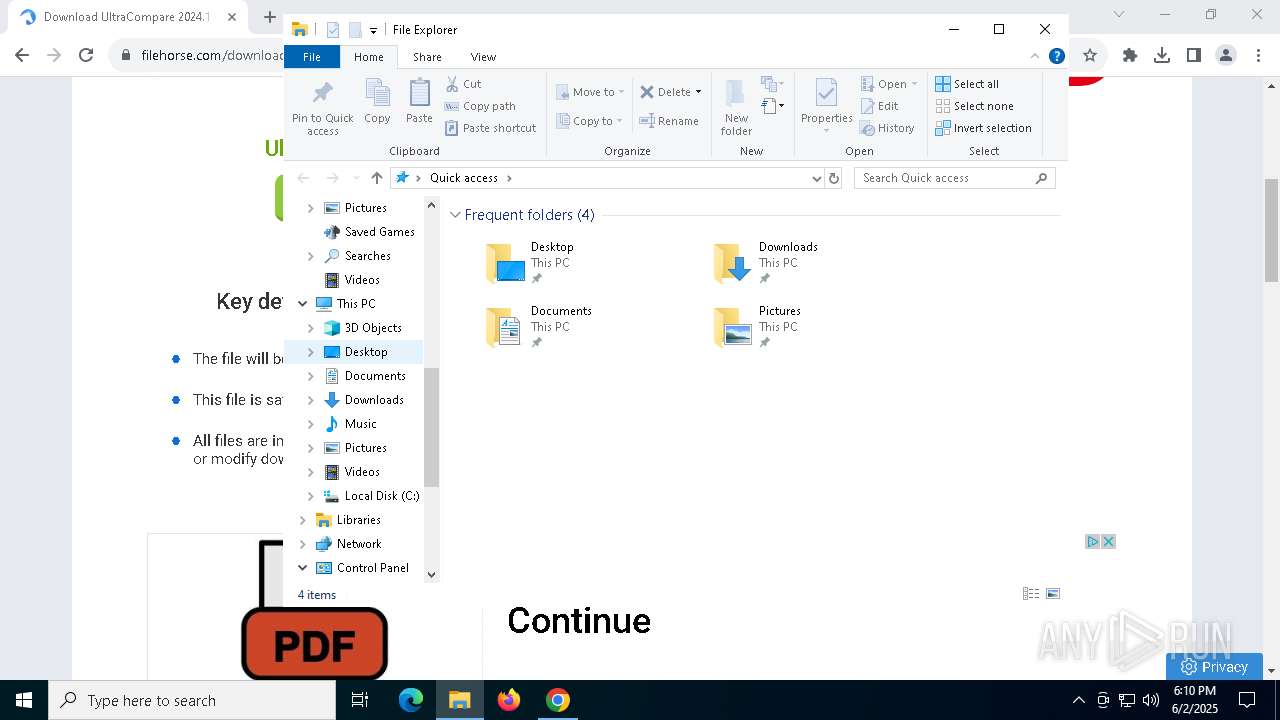The height and width of the screenshot is (720, 1280).
Task: Open Chrome downloads icon
Action: click(1162, 55)
